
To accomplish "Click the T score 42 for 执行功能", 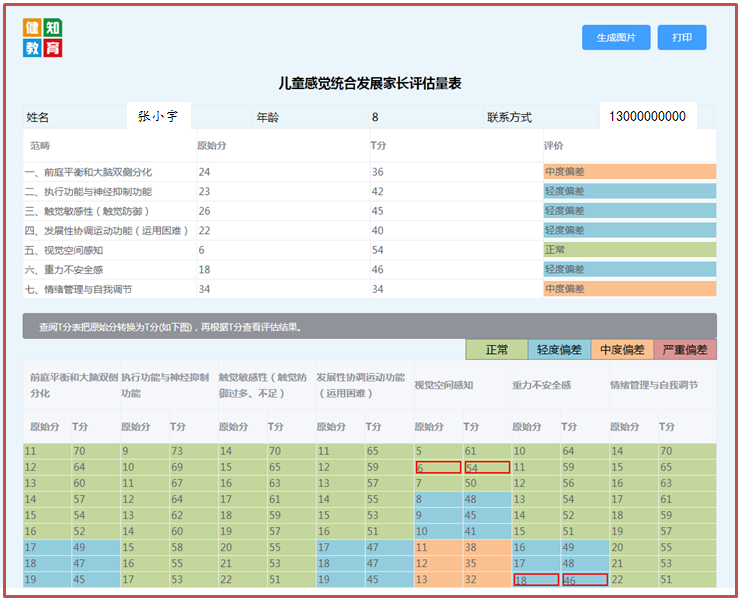I will 378,191.
